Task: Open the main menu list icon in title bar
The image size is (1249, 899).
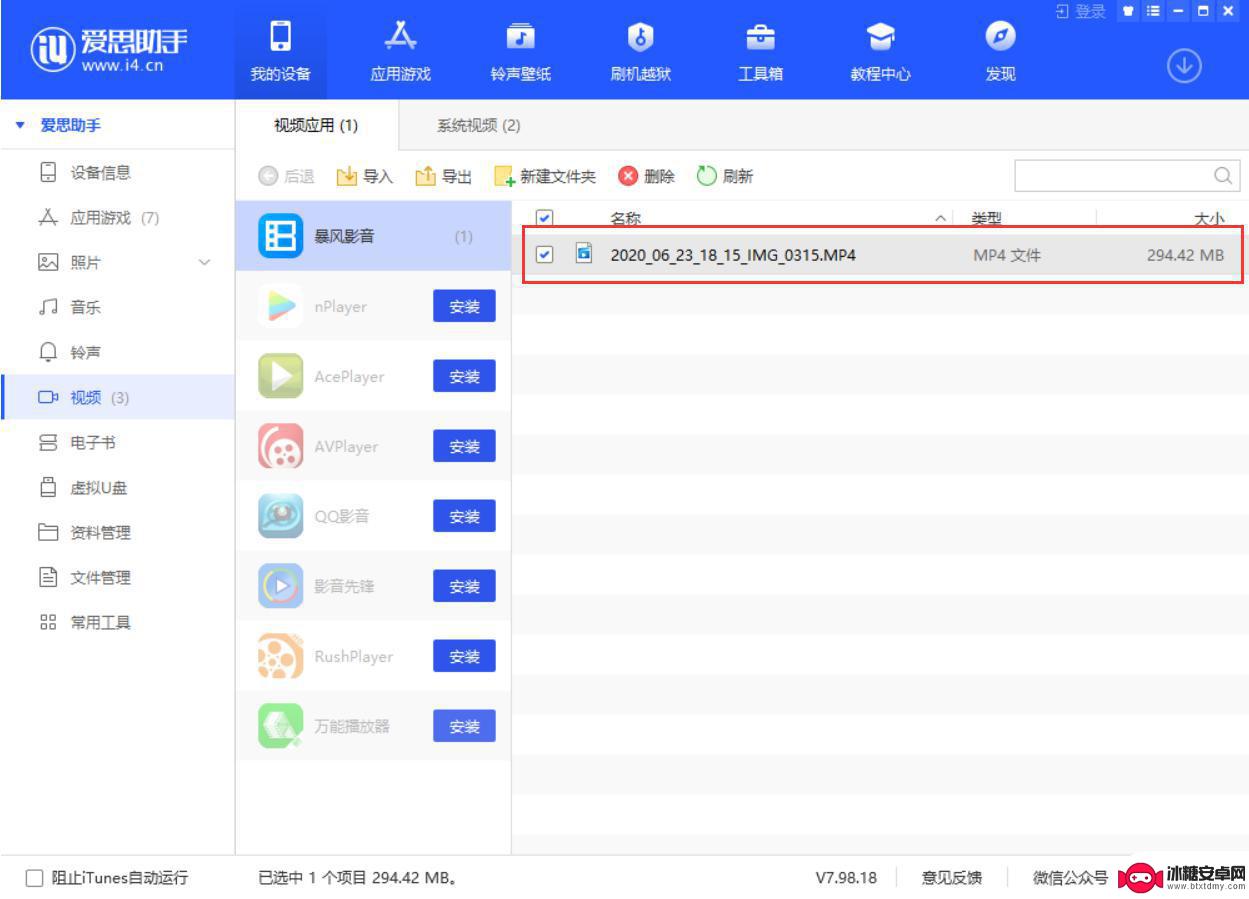Action: point(1153,11)
